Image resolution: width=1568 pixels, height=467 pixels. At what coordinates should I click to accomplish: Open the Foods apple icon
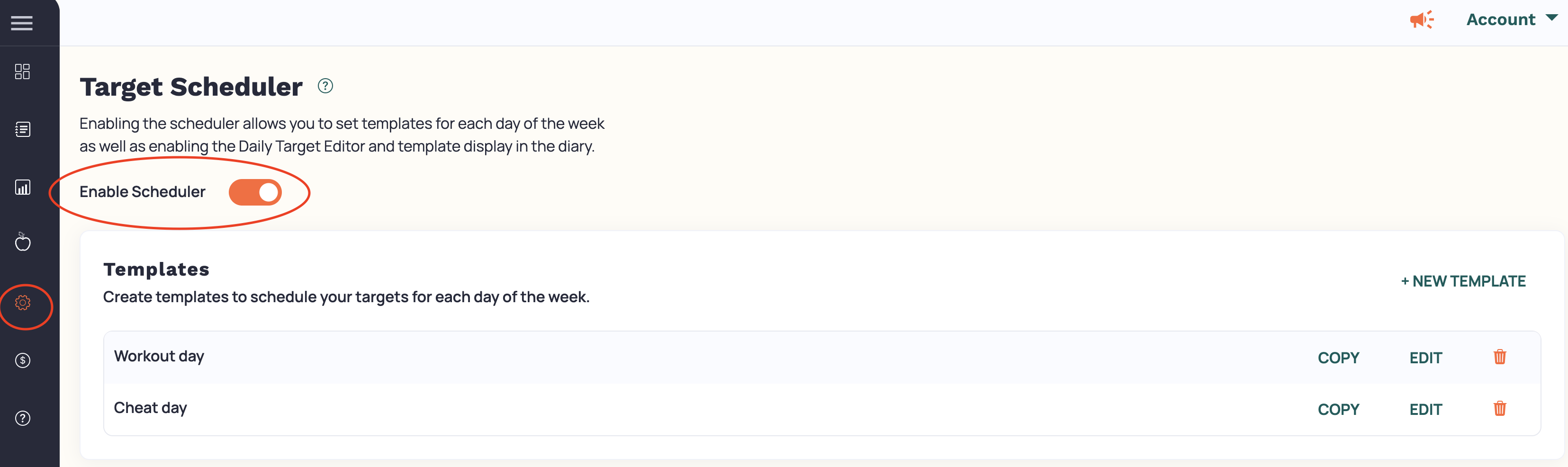pyautogui.click(x=23, y=242)
